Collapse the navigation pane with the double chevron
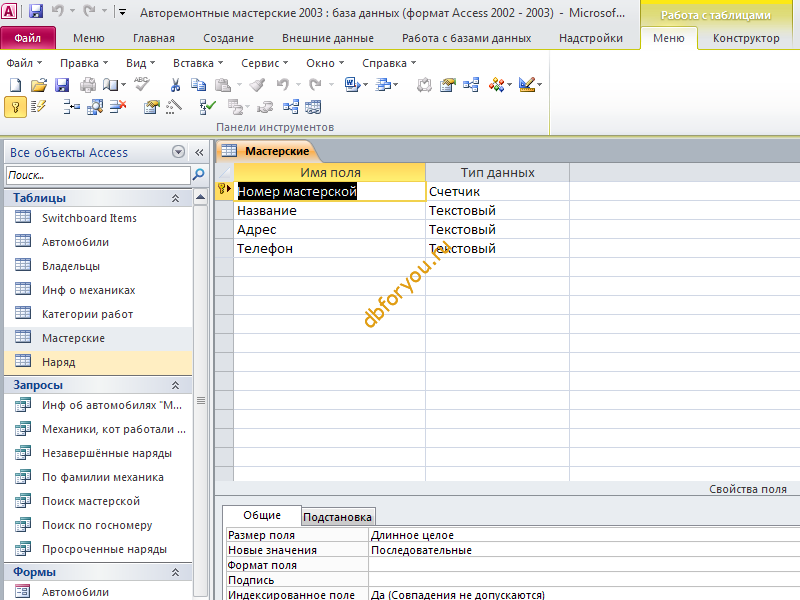The width and height of the screenshot is (800, 600). coord(199,152)
